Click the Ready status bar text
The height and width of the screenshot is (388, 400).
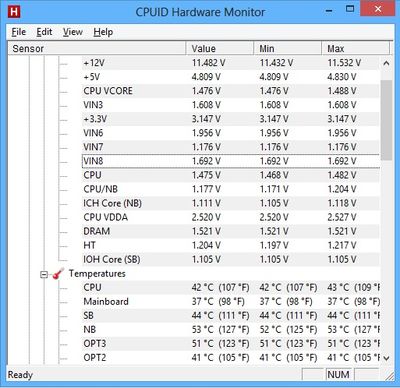click(20, 375)
